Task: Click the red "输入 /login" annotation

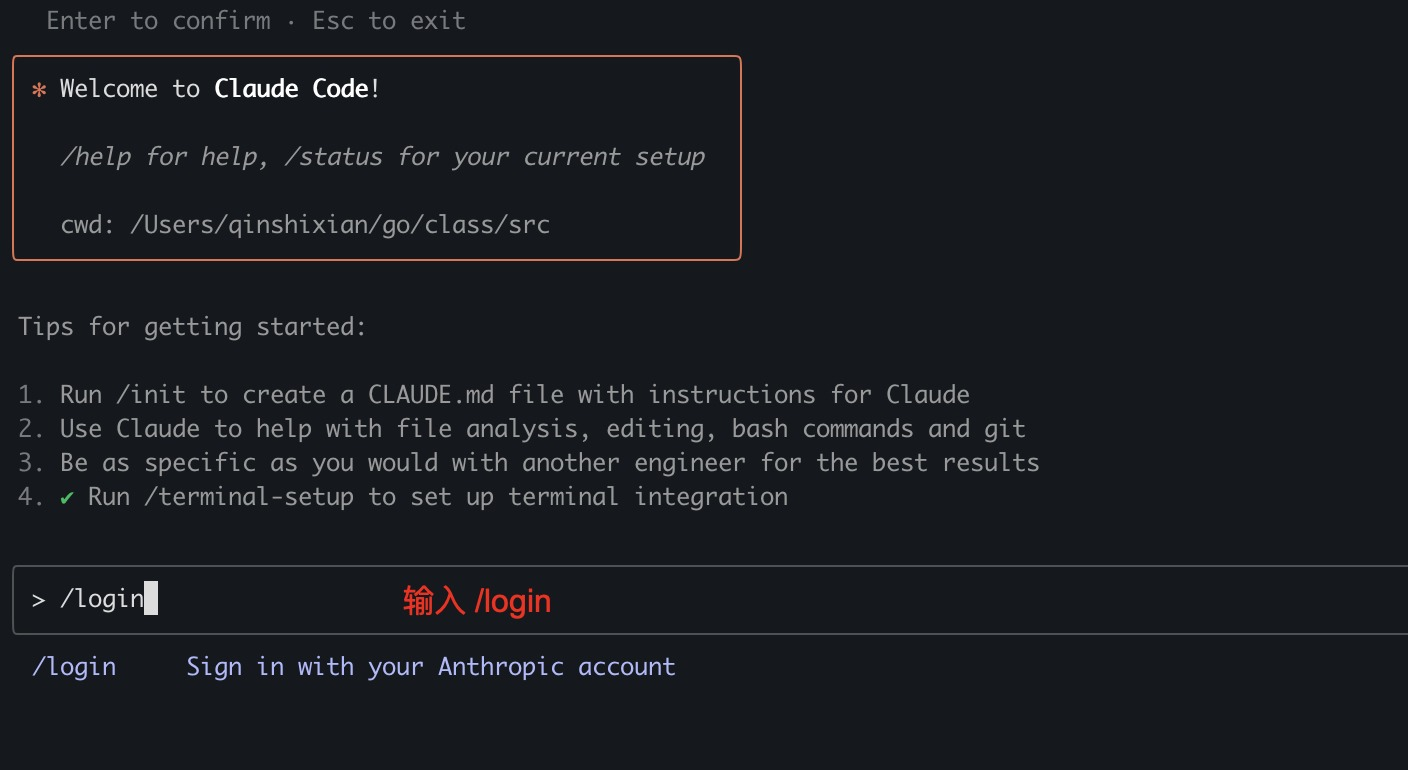Action: (477, 601)
